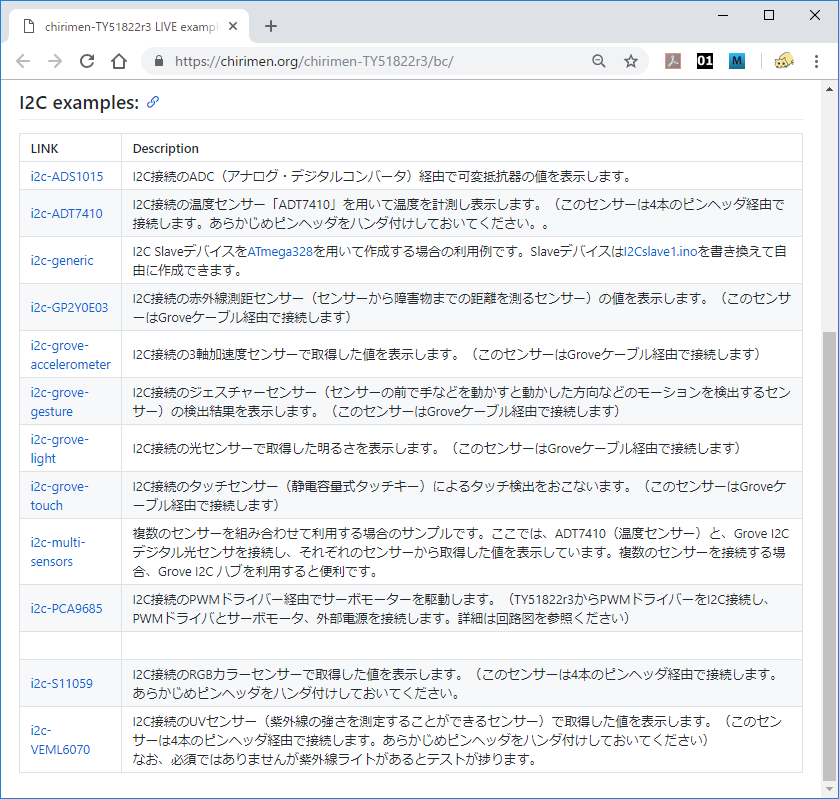Open the PDF extension icon
The width and height of the screenshot is (839, 799).
point(674,61)
